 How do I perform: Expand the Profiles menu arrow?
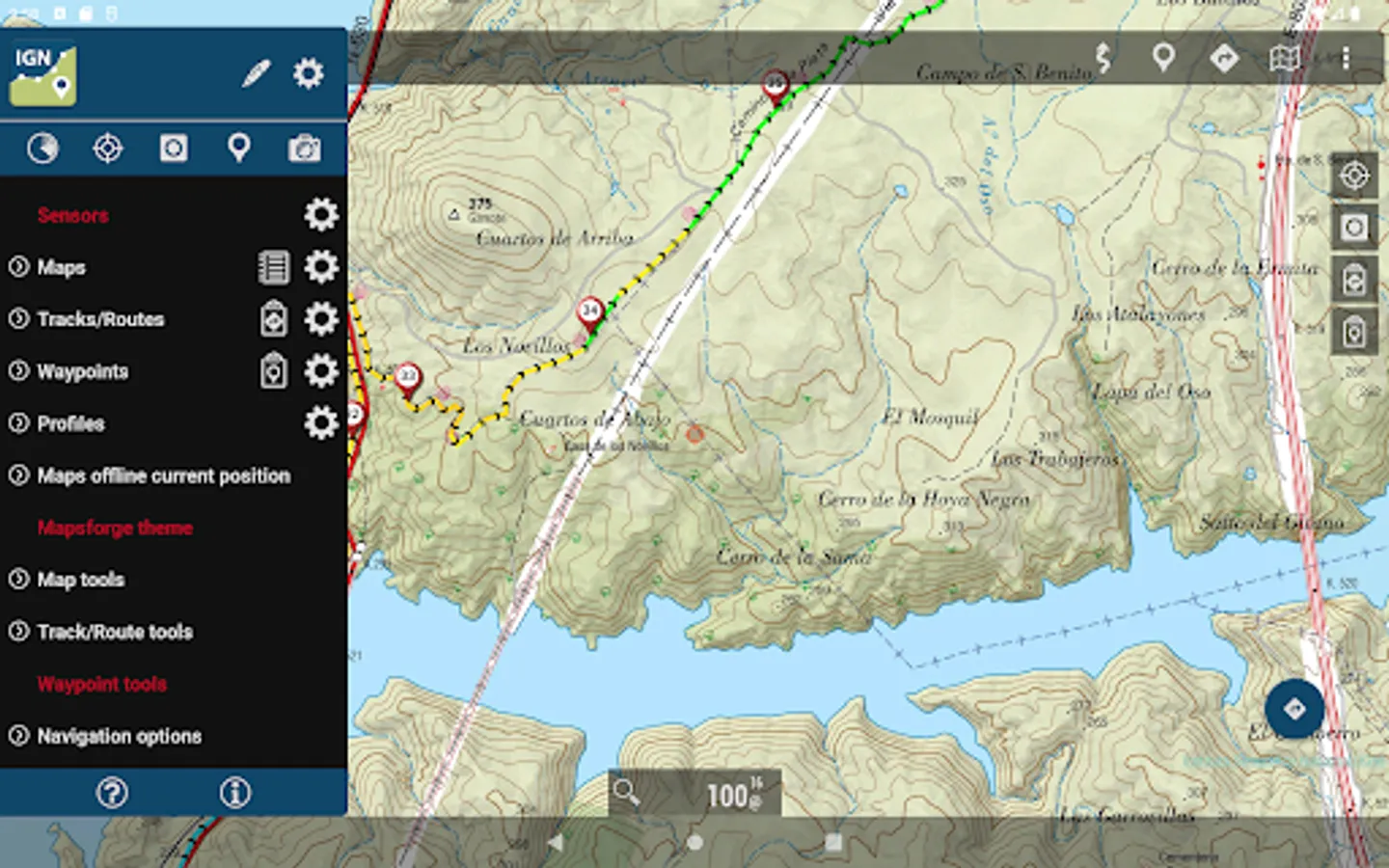[18, 422]
